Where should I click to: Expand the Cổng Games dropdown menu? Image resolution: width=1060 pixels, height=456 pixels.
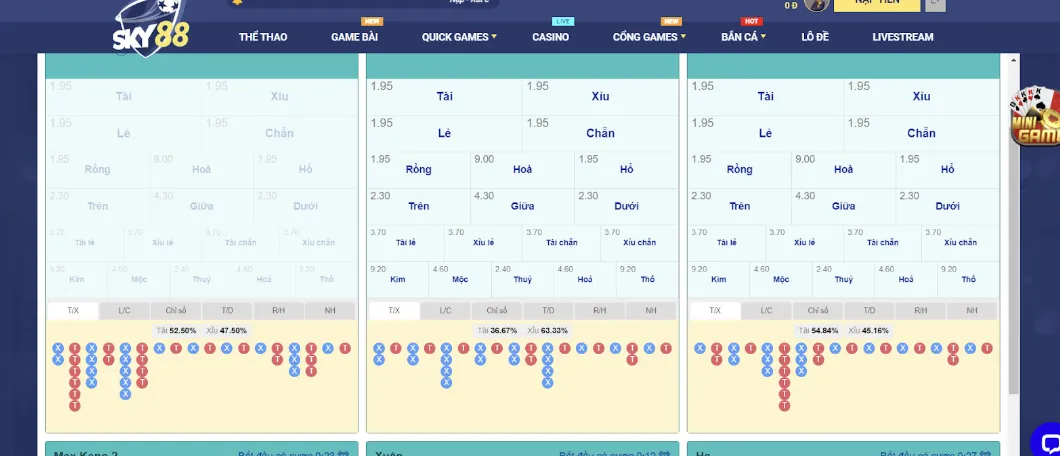pyautogui.click(x=649, y=37)
